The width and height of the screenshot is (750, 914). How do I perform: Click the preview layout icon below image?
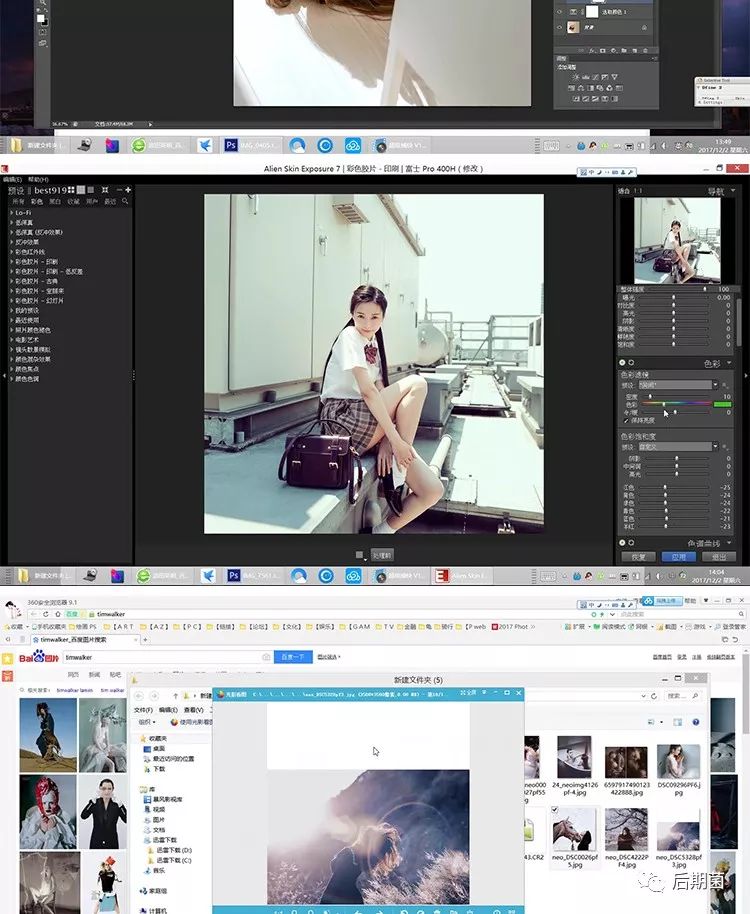coord(360,556)
